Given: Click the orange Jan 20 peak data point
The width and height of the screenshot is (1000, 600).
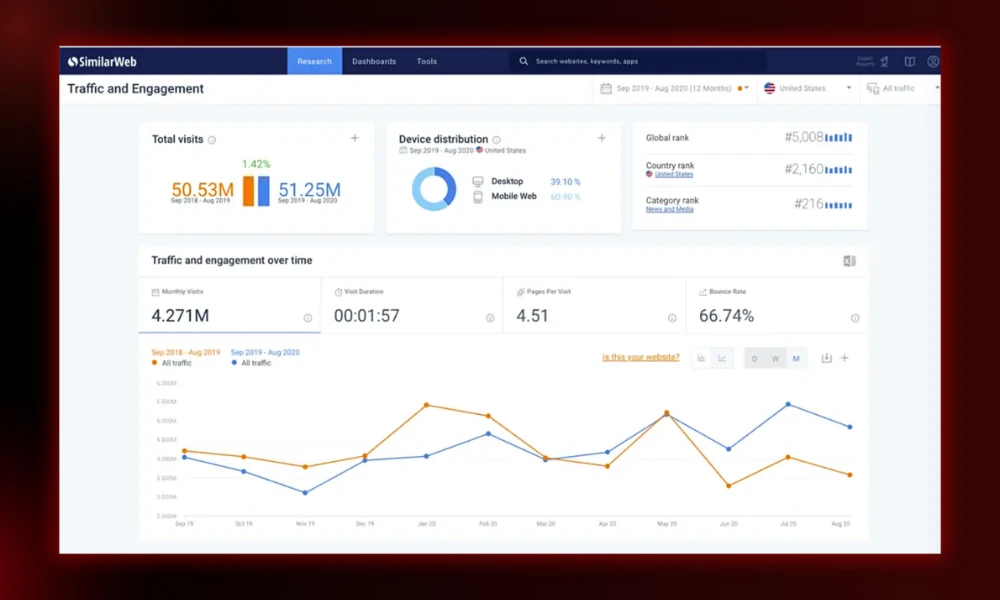Looking at the screenshot, I should 427,405.
